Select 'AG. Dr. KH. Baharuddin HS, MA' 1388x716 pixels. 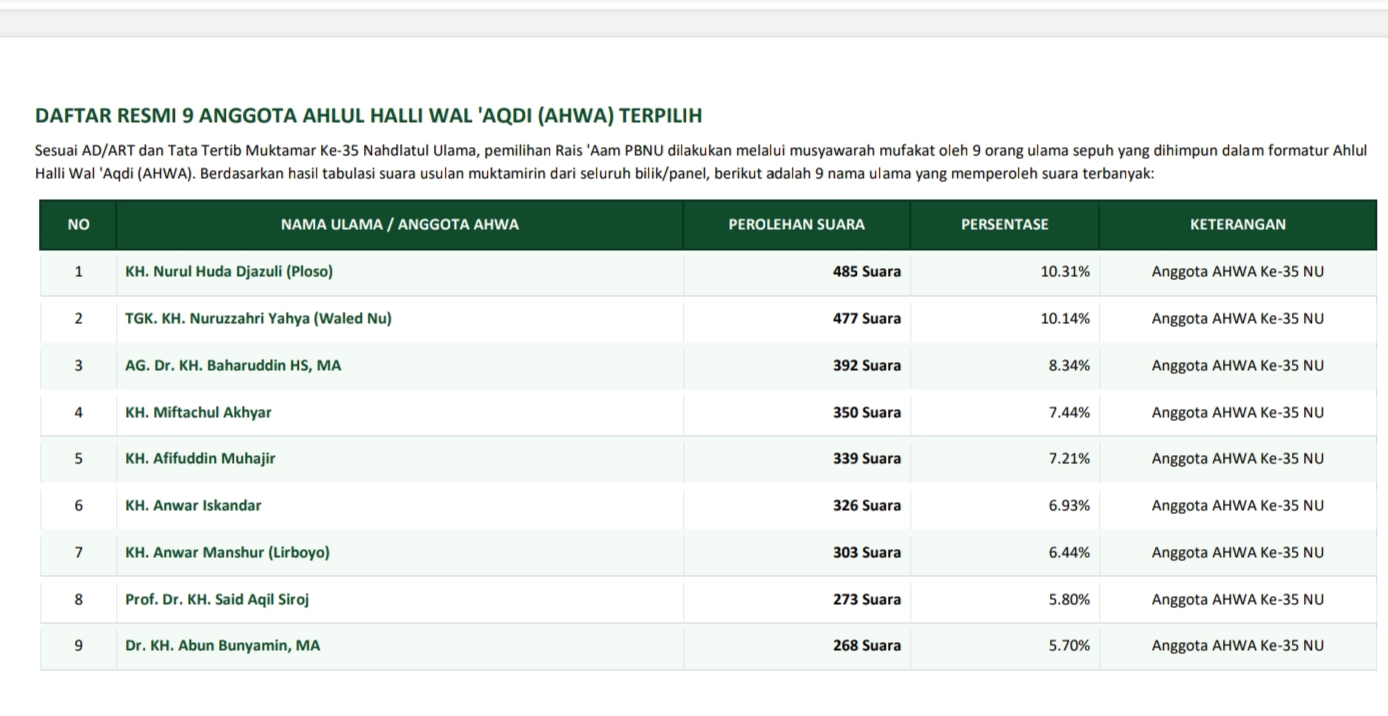point(233,366)
